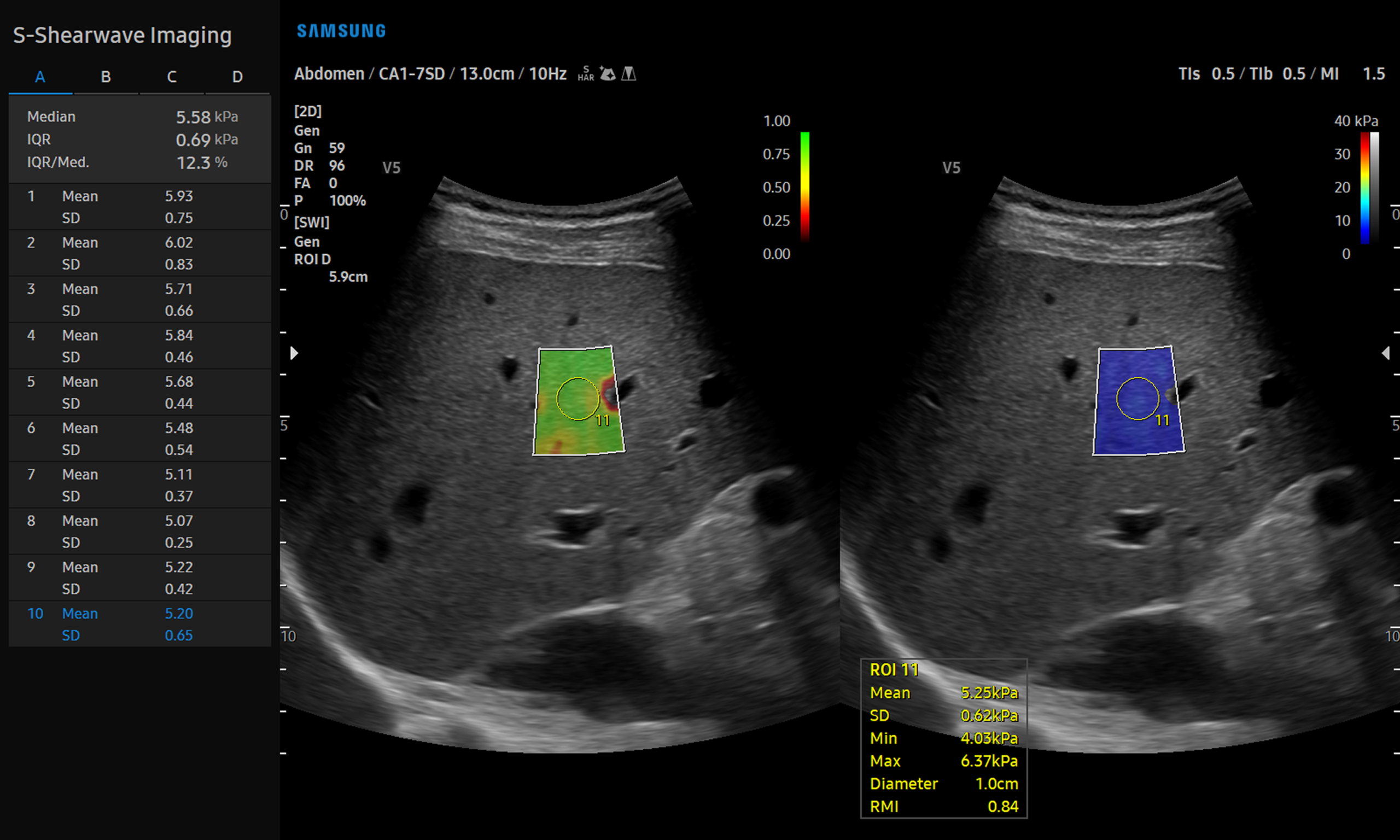Screen dimensions: 1400x840
Task: Click the V5 marker on right image
Action: coord(951,168)
